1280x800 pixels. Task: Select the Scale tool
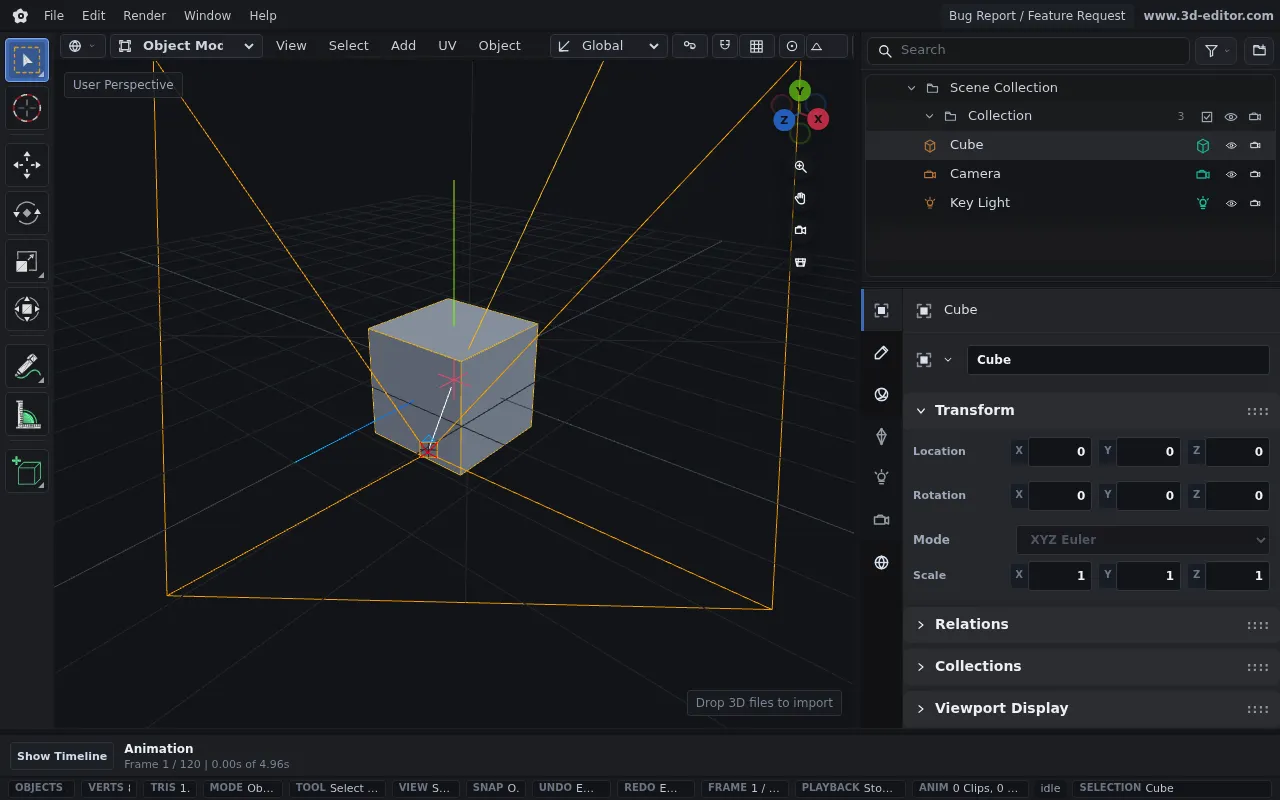point(27,262)
